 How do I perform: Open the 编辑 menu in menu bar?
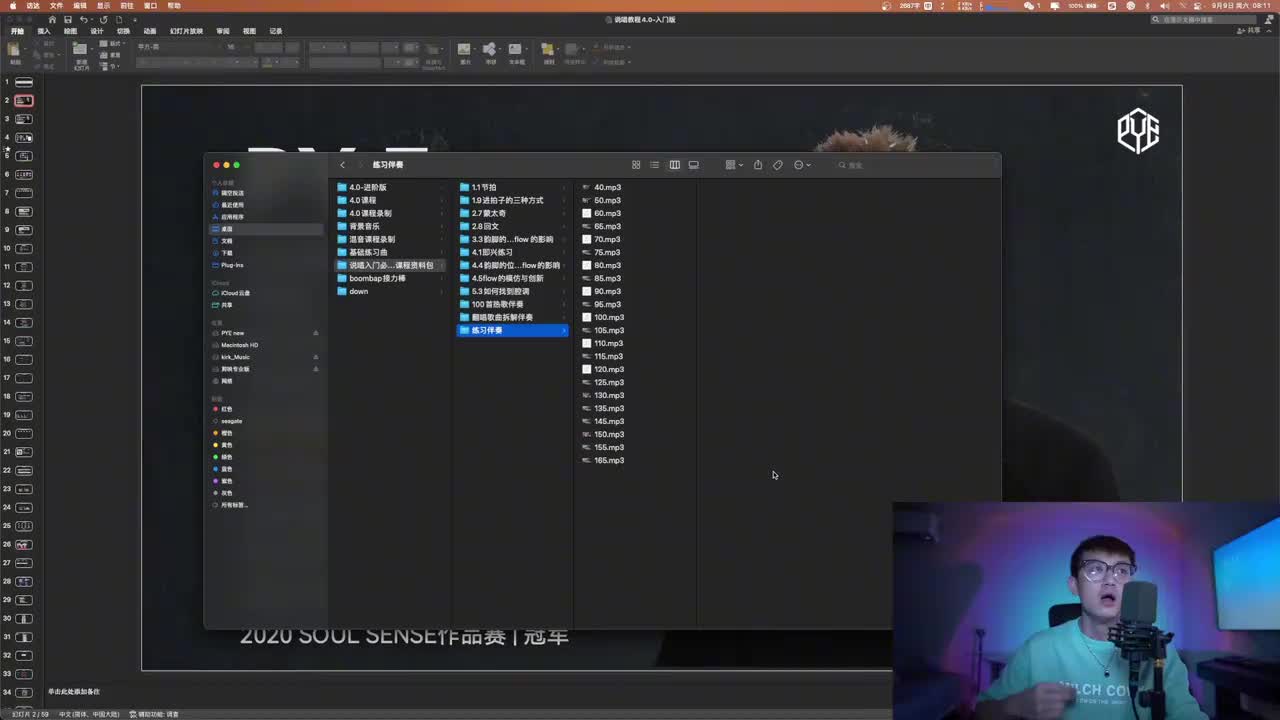coord(80,6)
